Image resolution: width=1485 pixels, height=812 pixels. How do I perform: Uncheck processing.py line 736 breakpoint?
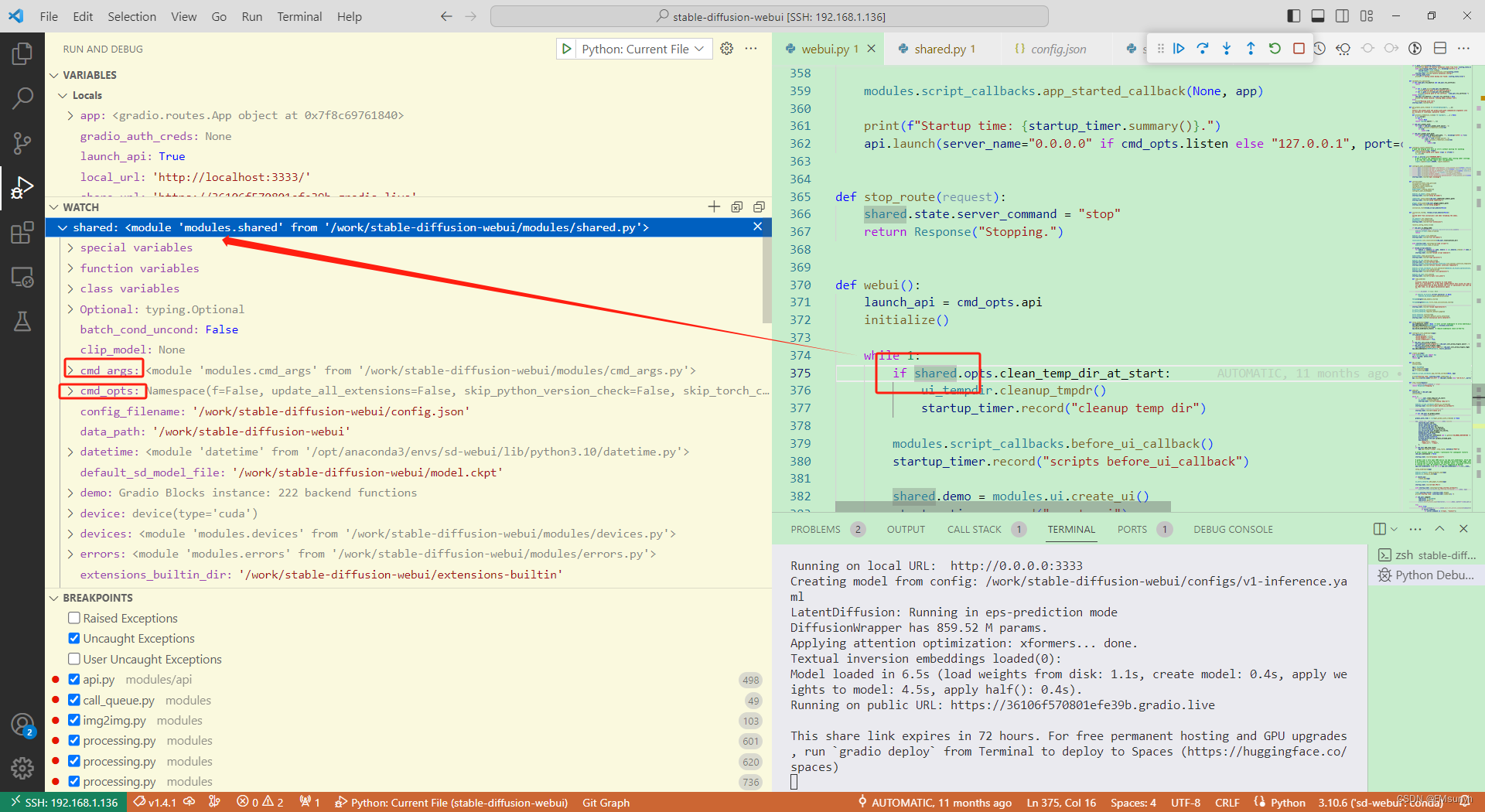click(74, 781)
